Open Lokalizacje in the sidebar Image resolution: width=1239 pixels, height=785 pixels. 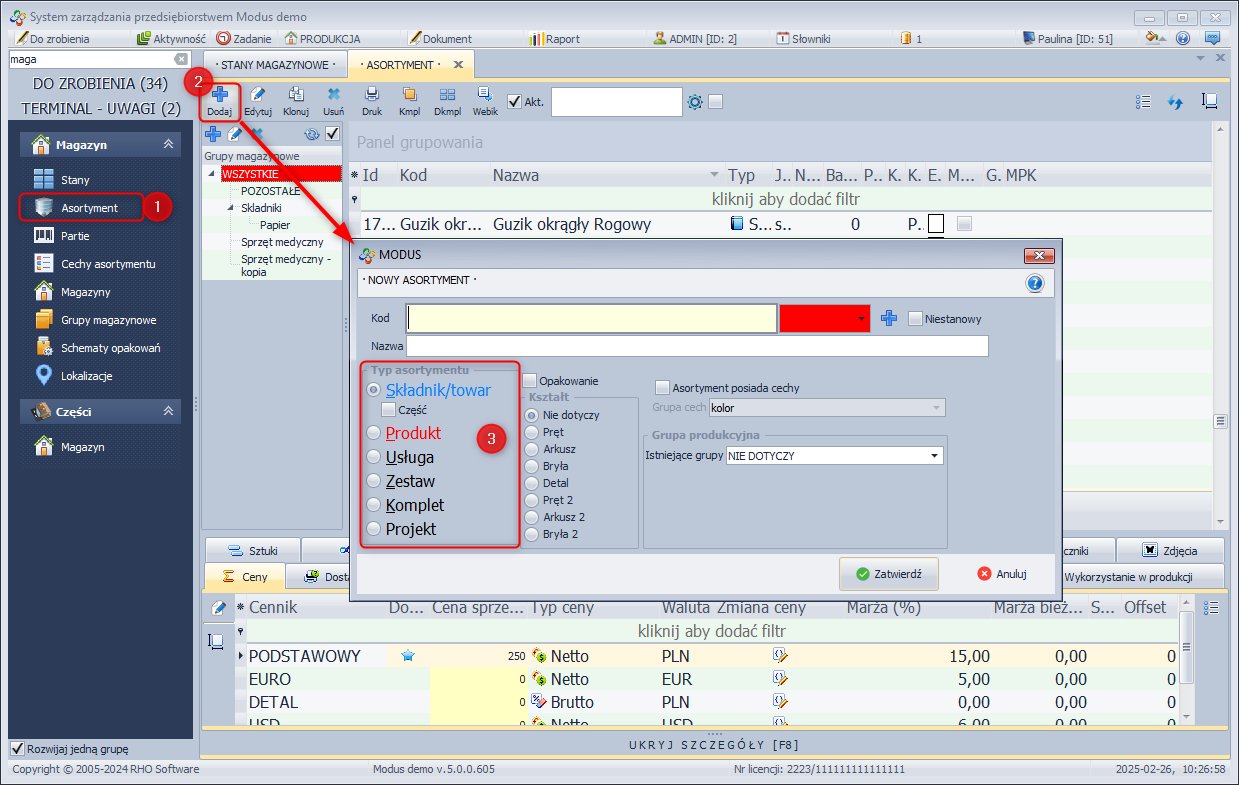86,376
